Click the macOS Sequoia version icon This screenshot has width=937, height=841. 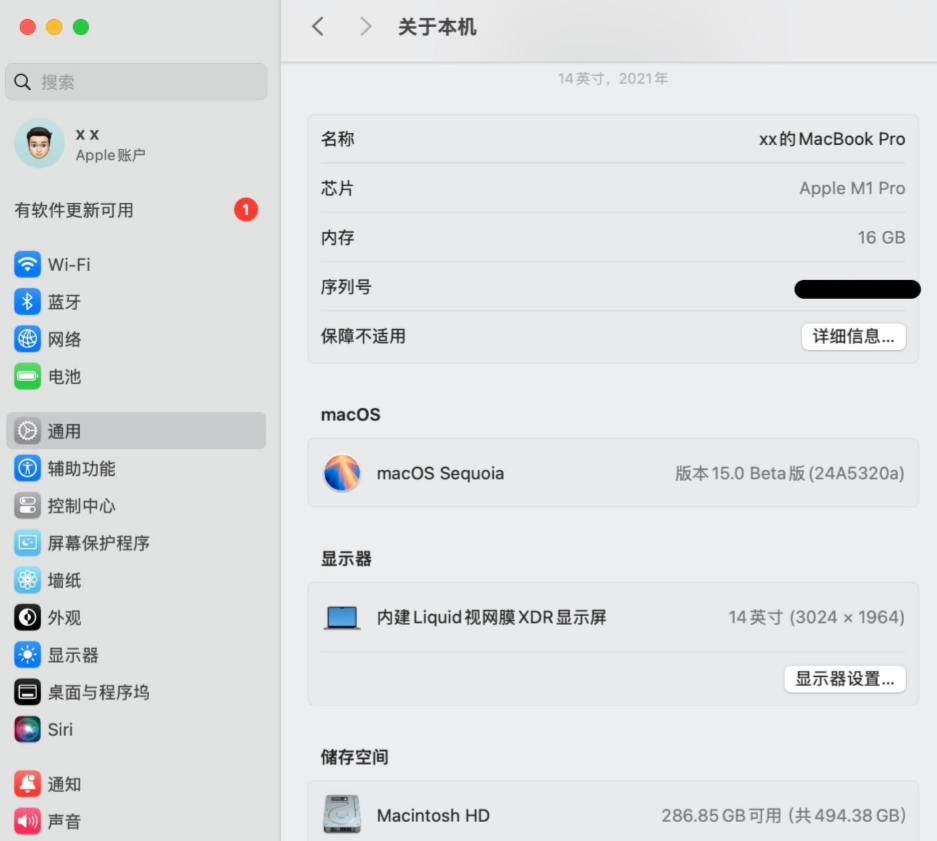click(343, 473)
